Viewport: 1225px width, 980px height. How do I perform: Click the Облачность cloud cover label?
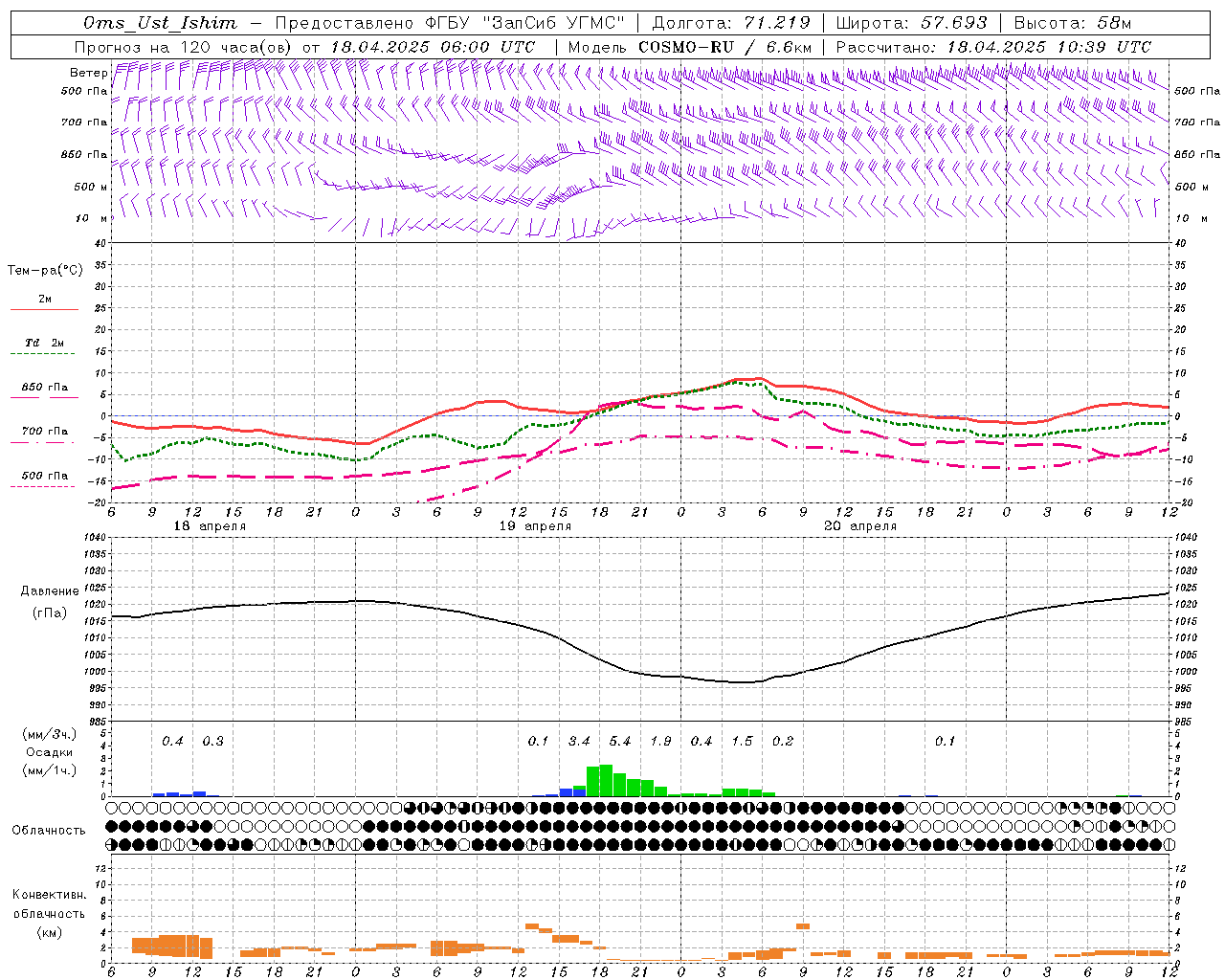49,831
